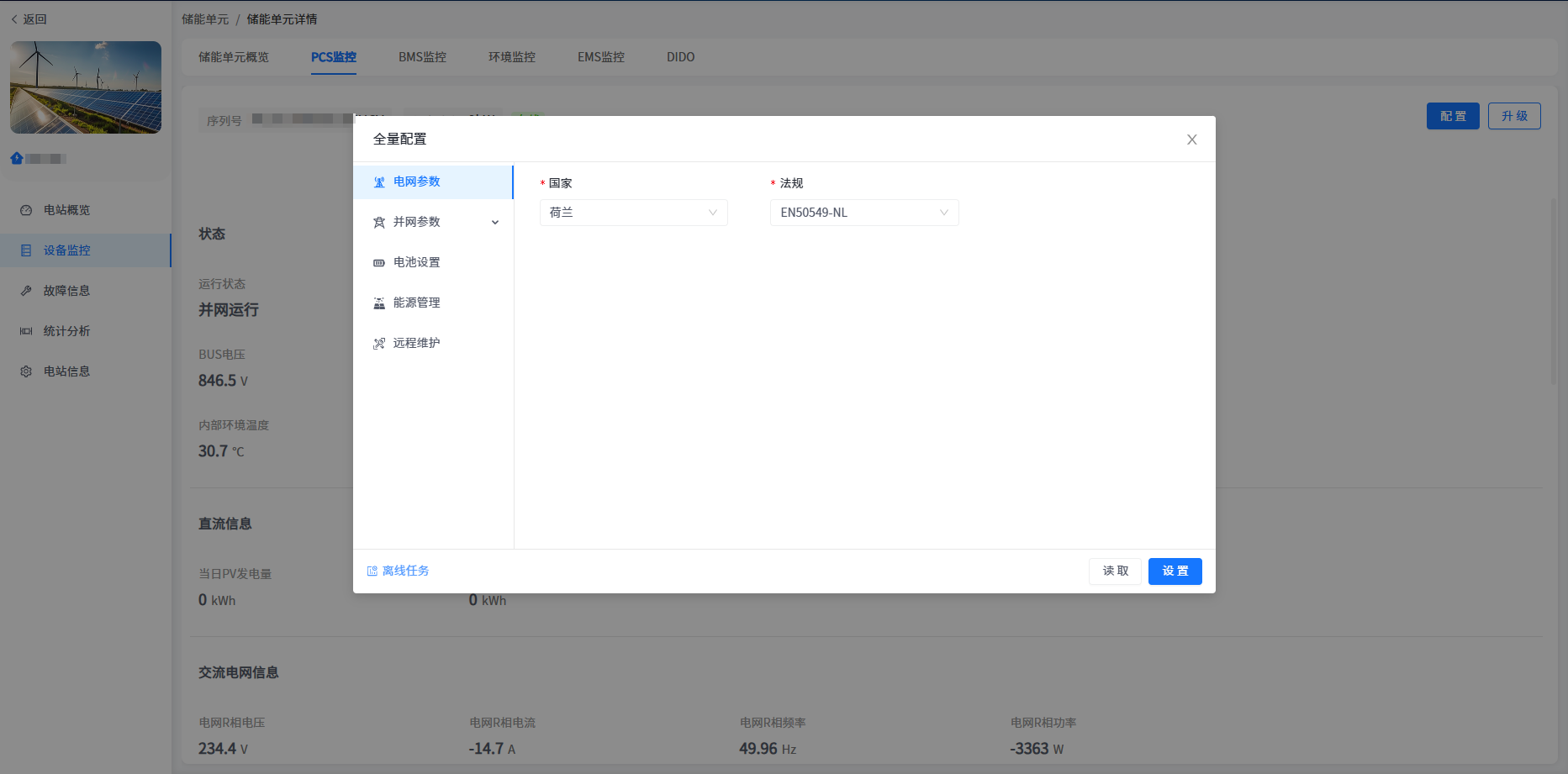The width and height of the screenshot is (1568, 774).
Task: Click the 返回 back link
Action: (x=29, y=19)
